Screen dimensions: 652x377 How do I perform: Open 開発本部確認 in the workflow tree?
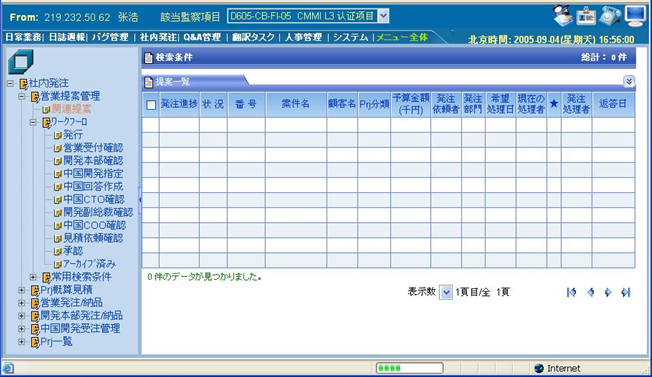[x=93, y=161]
